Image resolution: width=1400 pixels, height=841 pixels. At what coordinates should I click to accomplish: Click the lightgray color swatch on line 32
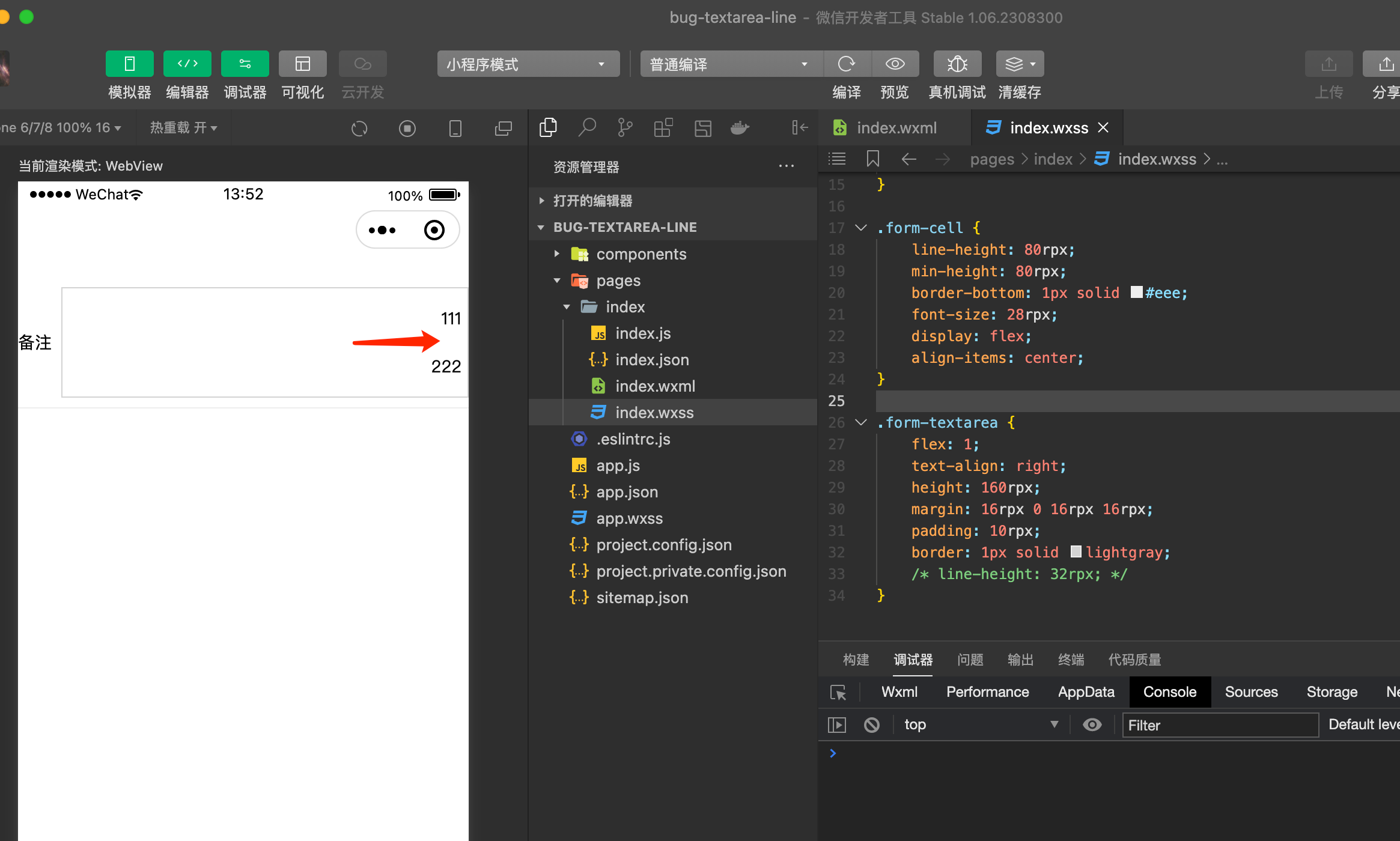[x=1076, y=552]
